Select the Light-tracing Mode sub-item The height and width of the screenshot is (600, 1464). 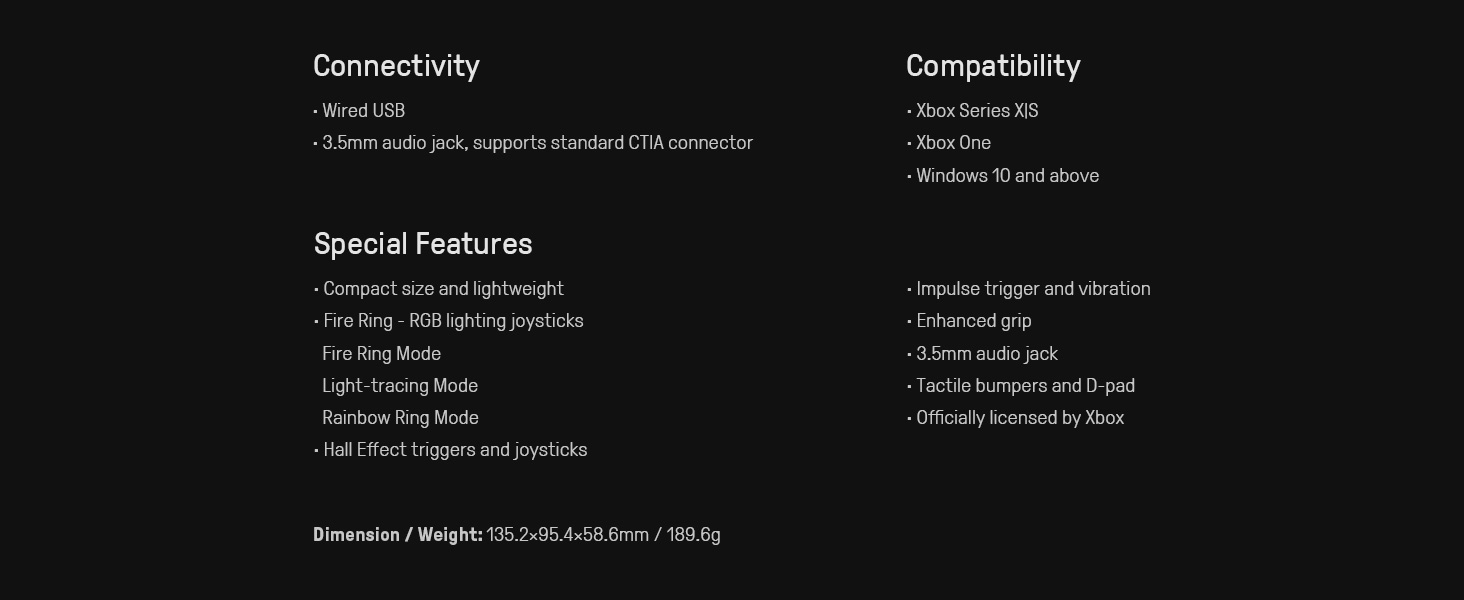400,386
